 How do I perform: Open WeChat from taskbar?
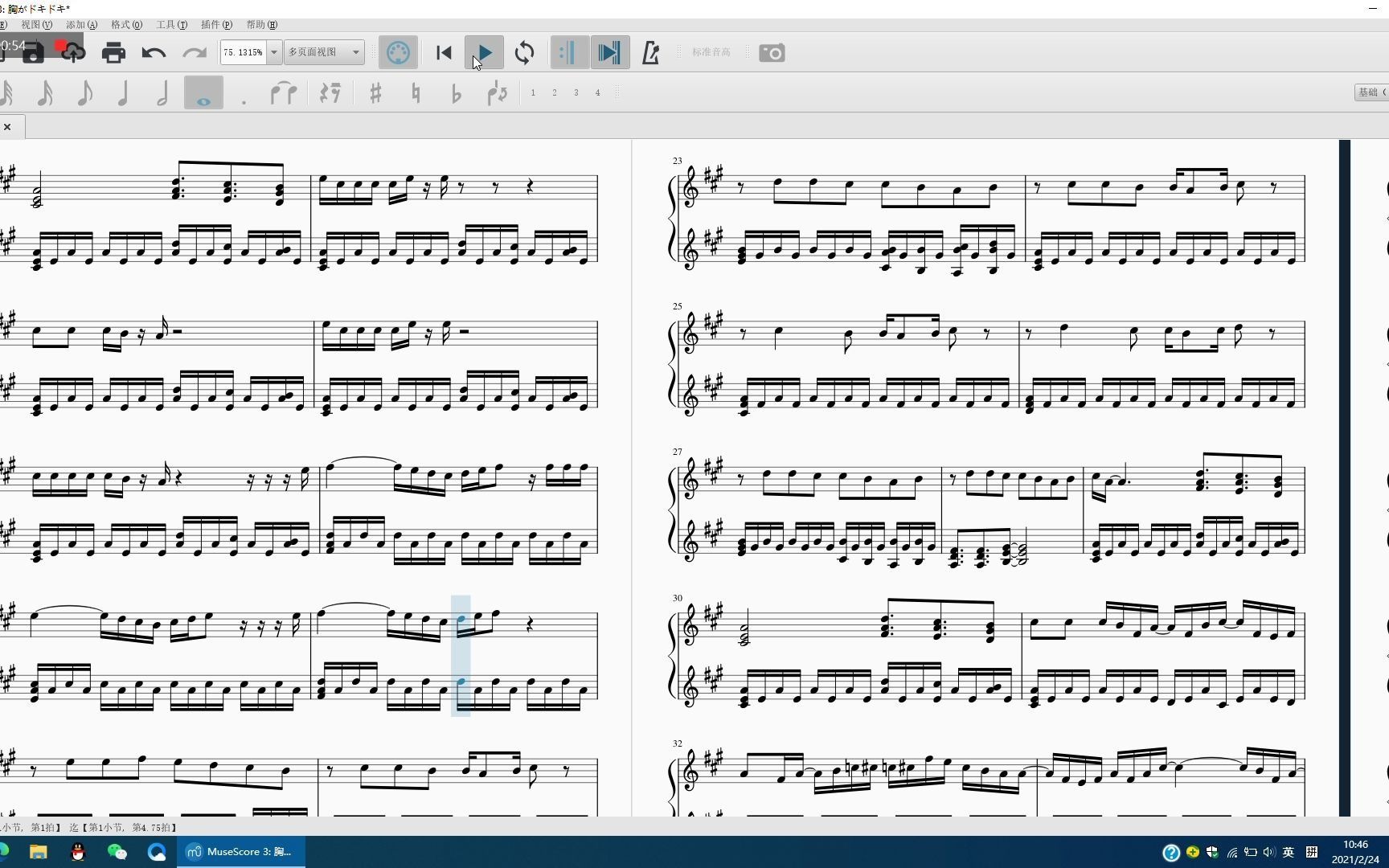tap(117, 852)
